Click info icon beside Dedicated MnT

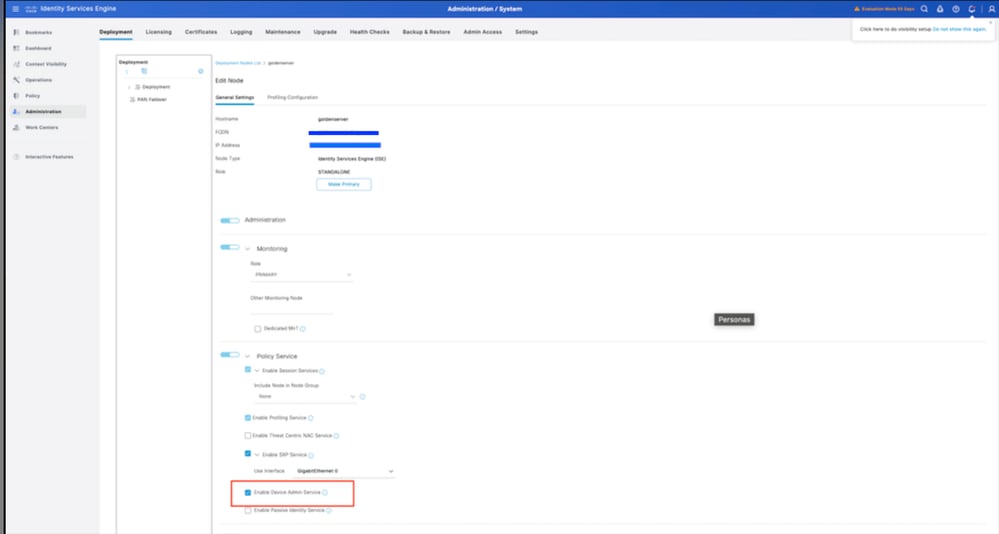point(303,329)
